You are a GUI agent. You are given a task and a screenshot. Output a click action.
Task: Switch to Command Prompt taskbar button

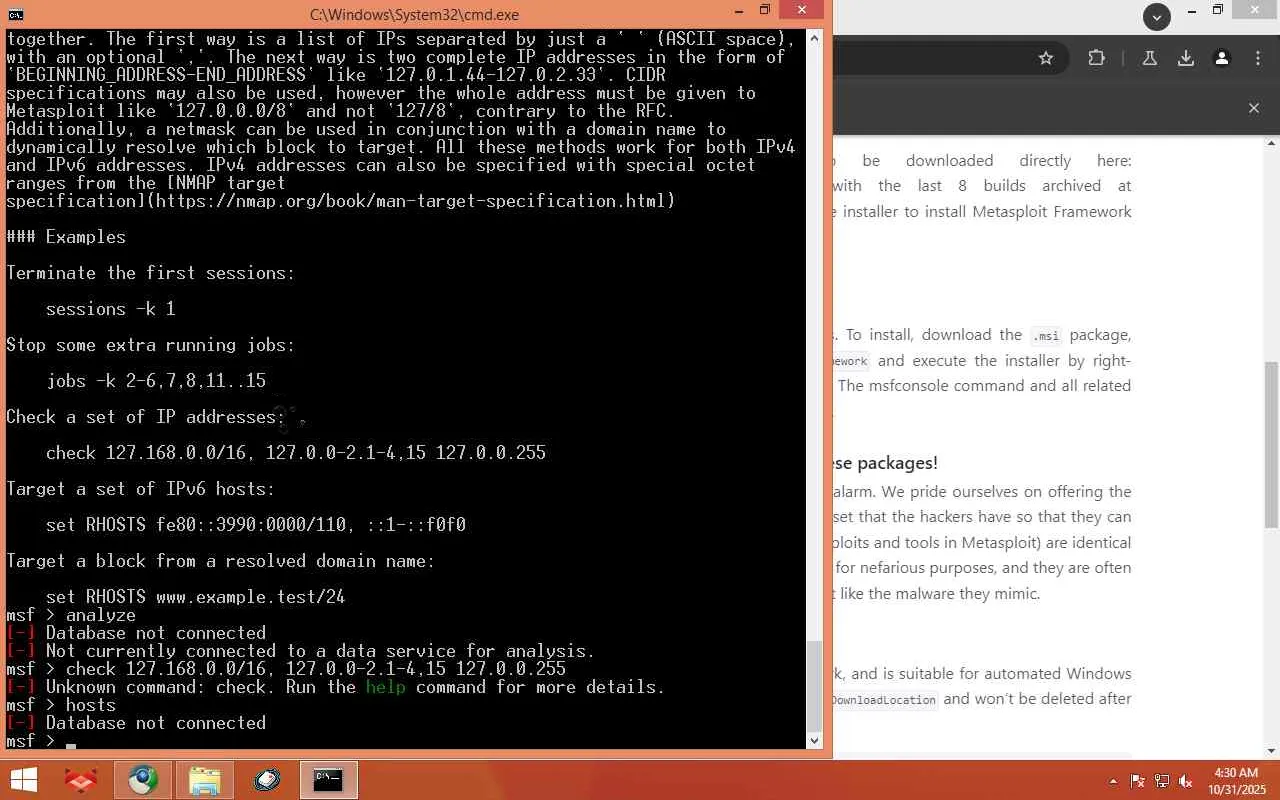329,780
